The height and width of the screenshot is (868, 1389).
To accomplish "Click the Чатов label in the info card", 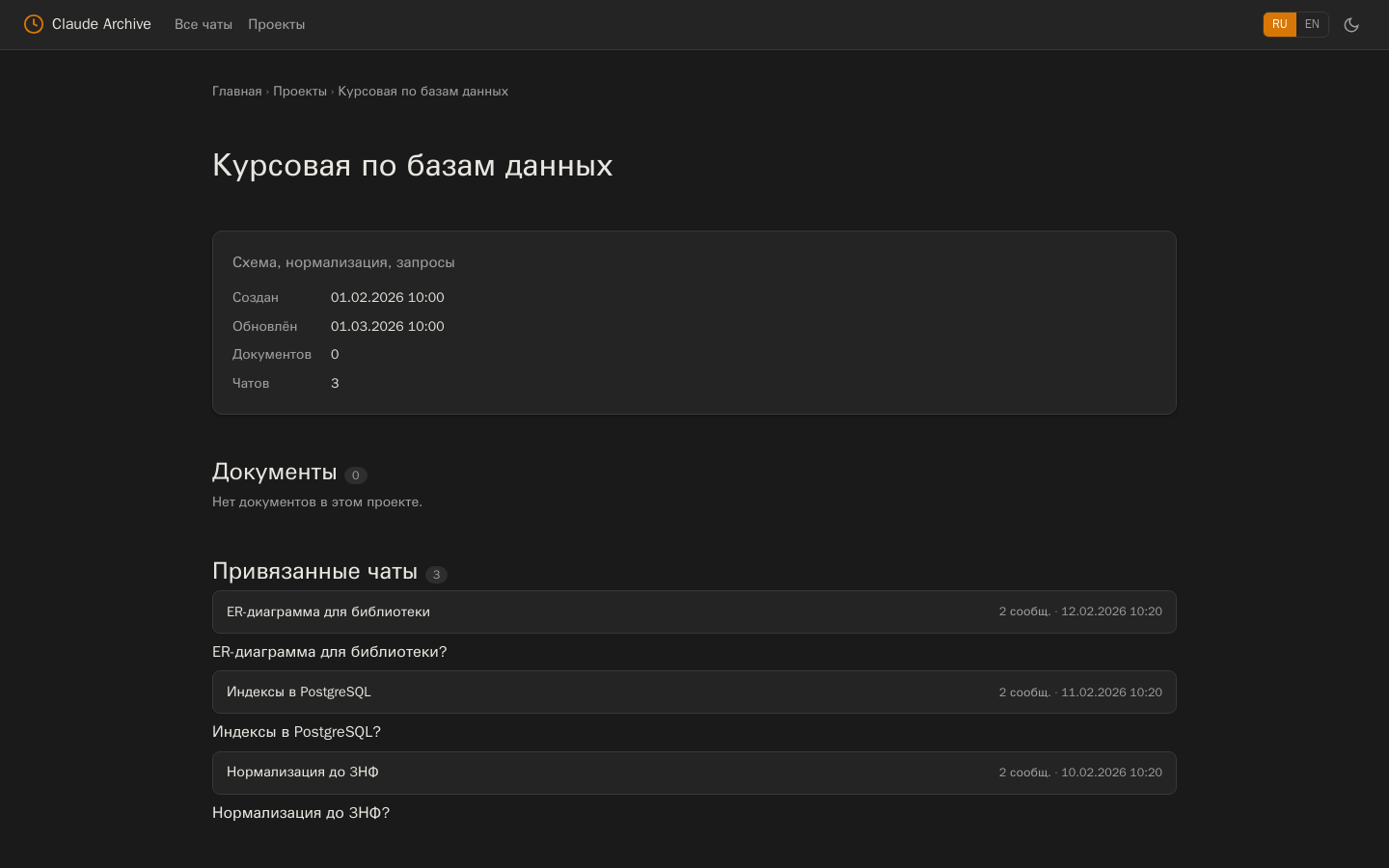I will pyautogui.click(x=251, y=383).
